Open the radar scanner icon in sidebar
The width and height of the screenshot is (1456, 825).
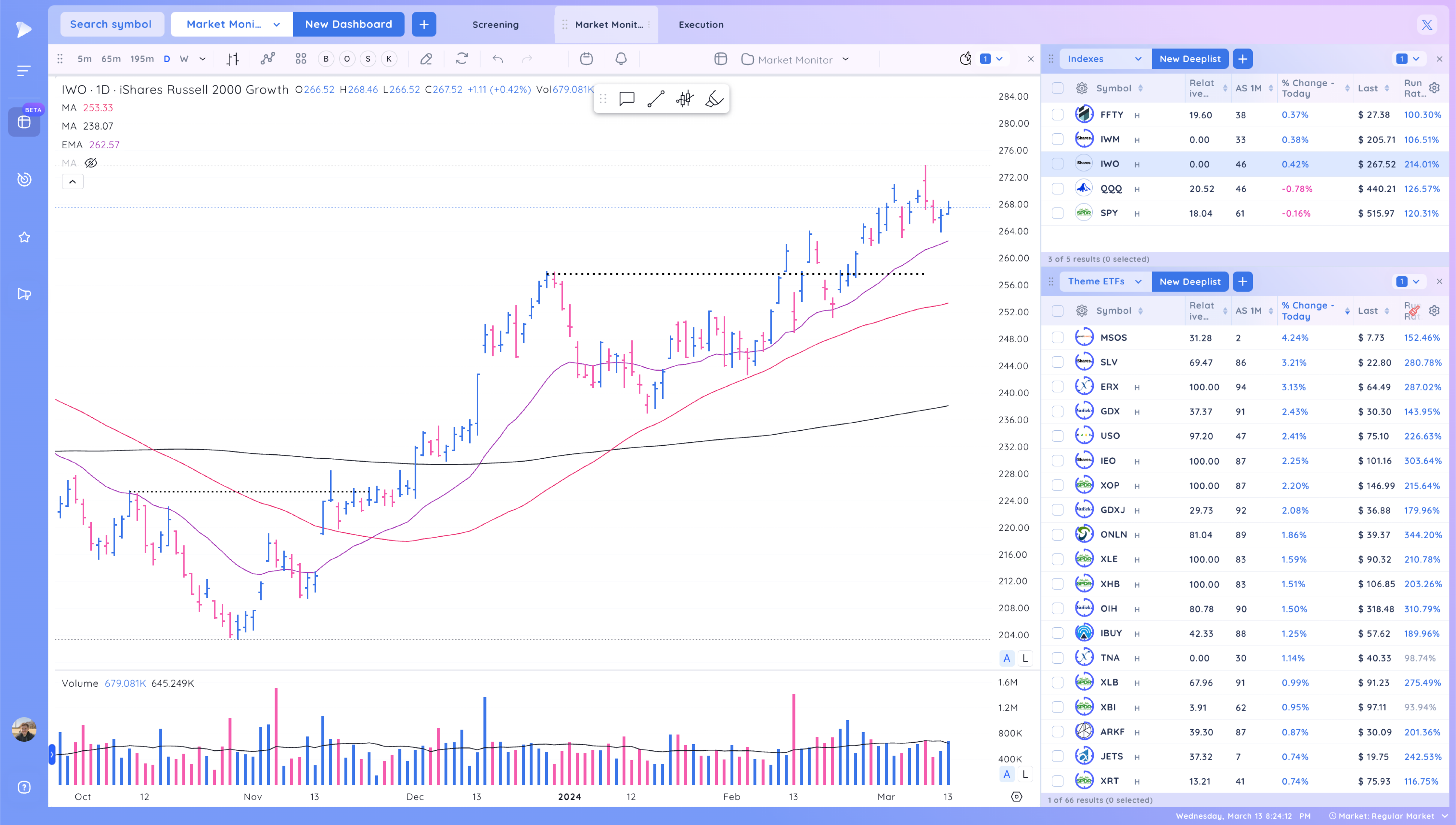[x=24, y=179]
